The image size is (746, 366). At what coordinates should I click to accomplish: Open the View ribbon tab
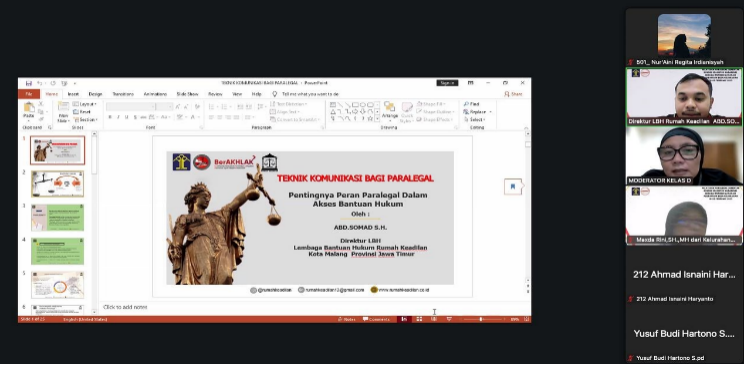tap(237, 94)
